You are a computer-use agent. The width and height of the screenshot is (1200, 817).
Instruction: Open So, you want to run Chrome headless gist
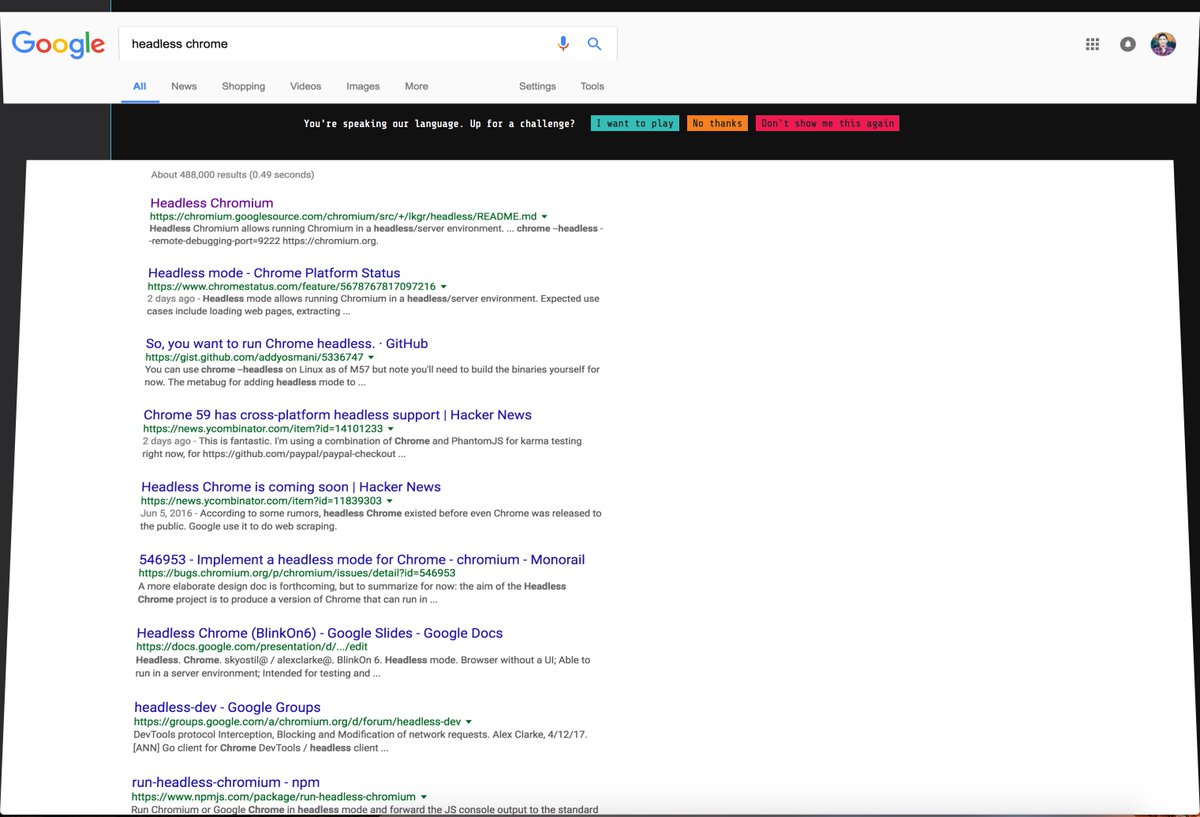coord(287,344)
